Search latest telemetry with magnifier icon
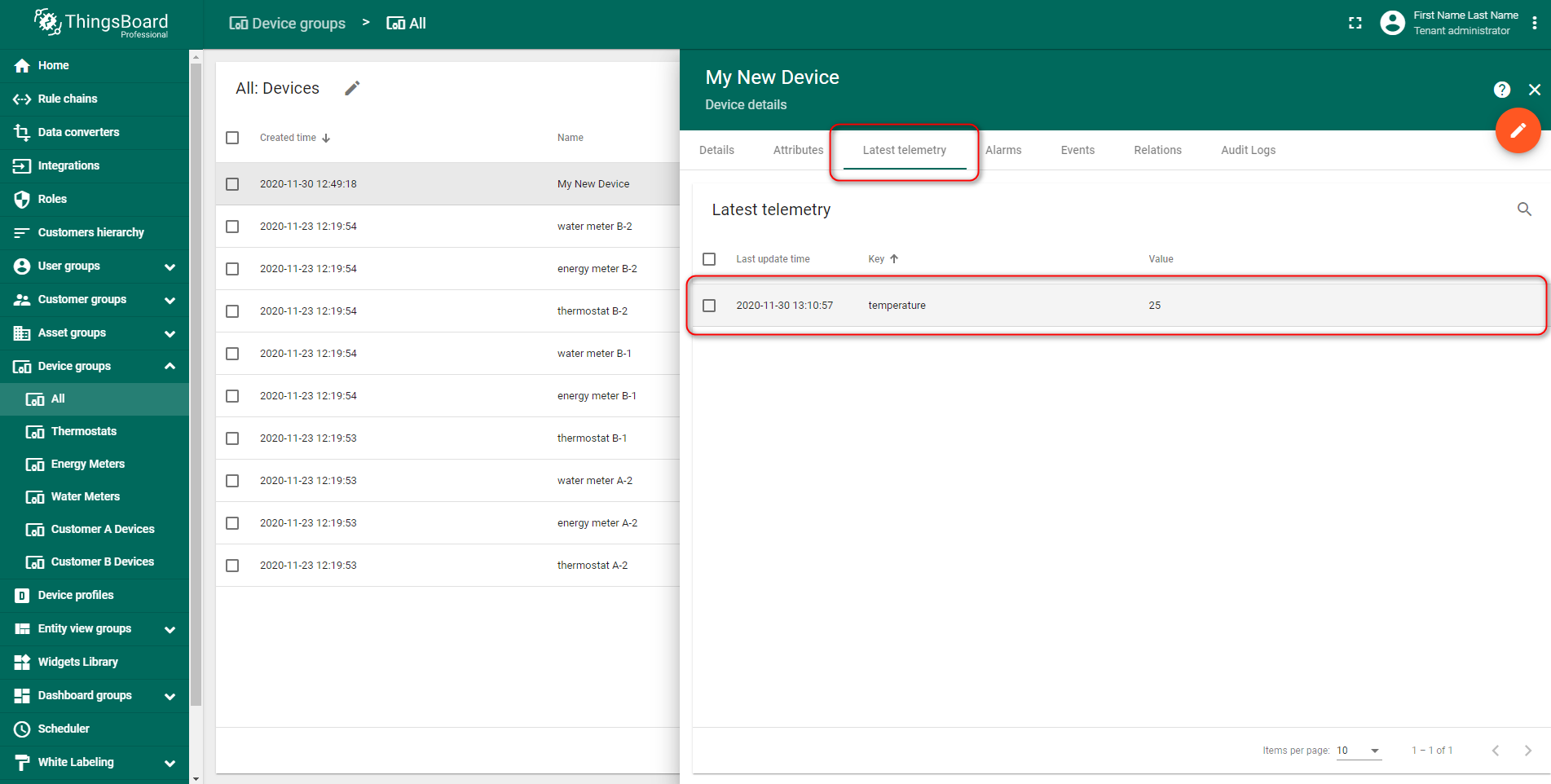This screenshot has width=1551, height=784. coord(1524,209)
